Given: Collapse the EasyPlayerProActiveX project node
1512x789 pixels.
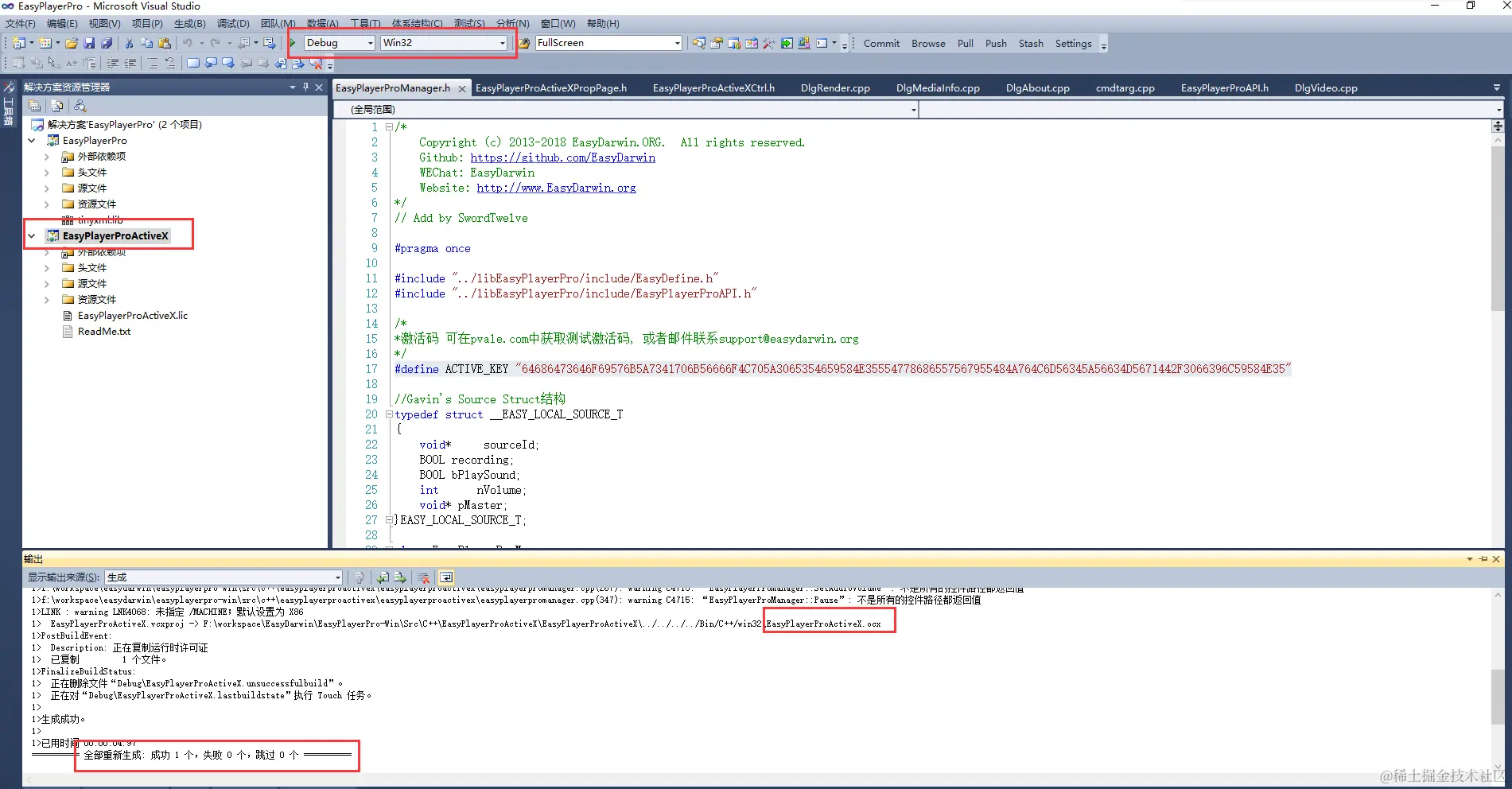Looking at the screenshot, I should 32,236.
